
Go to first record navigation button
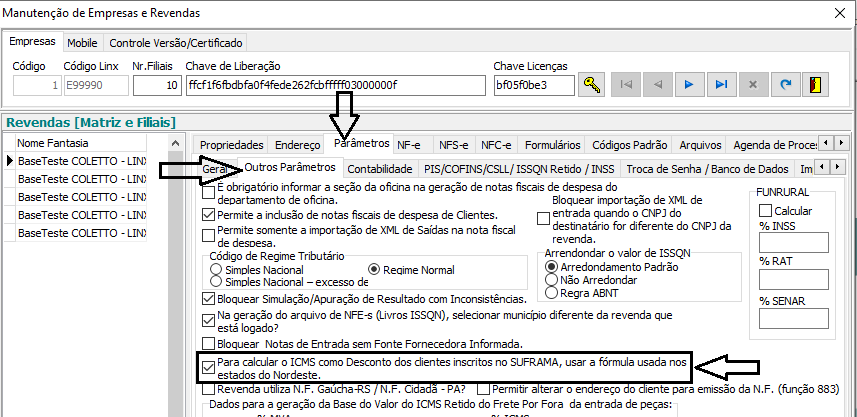pos(625,85)
